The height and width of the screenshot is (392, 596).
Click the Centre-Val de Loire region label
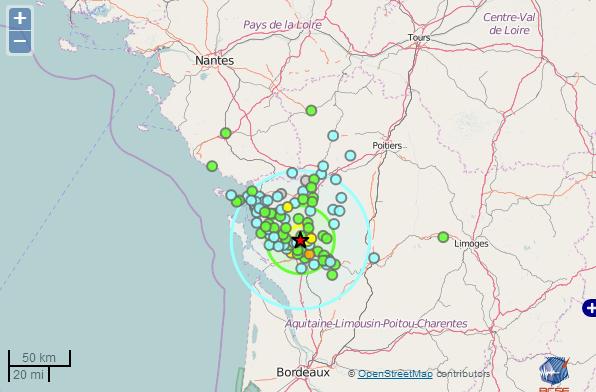tap(509, 24)
